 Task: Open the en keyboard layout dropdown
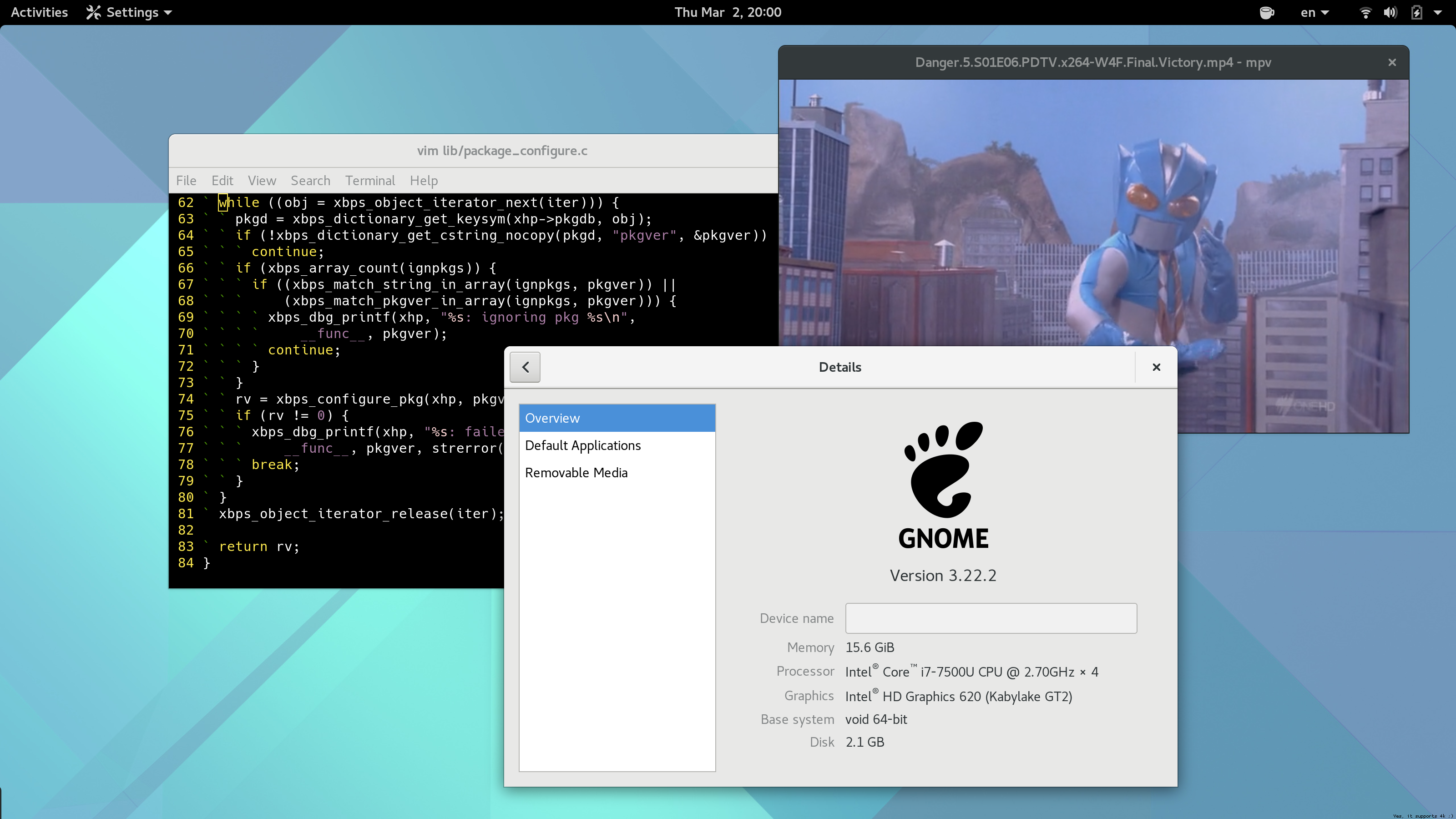[1314, 12]
